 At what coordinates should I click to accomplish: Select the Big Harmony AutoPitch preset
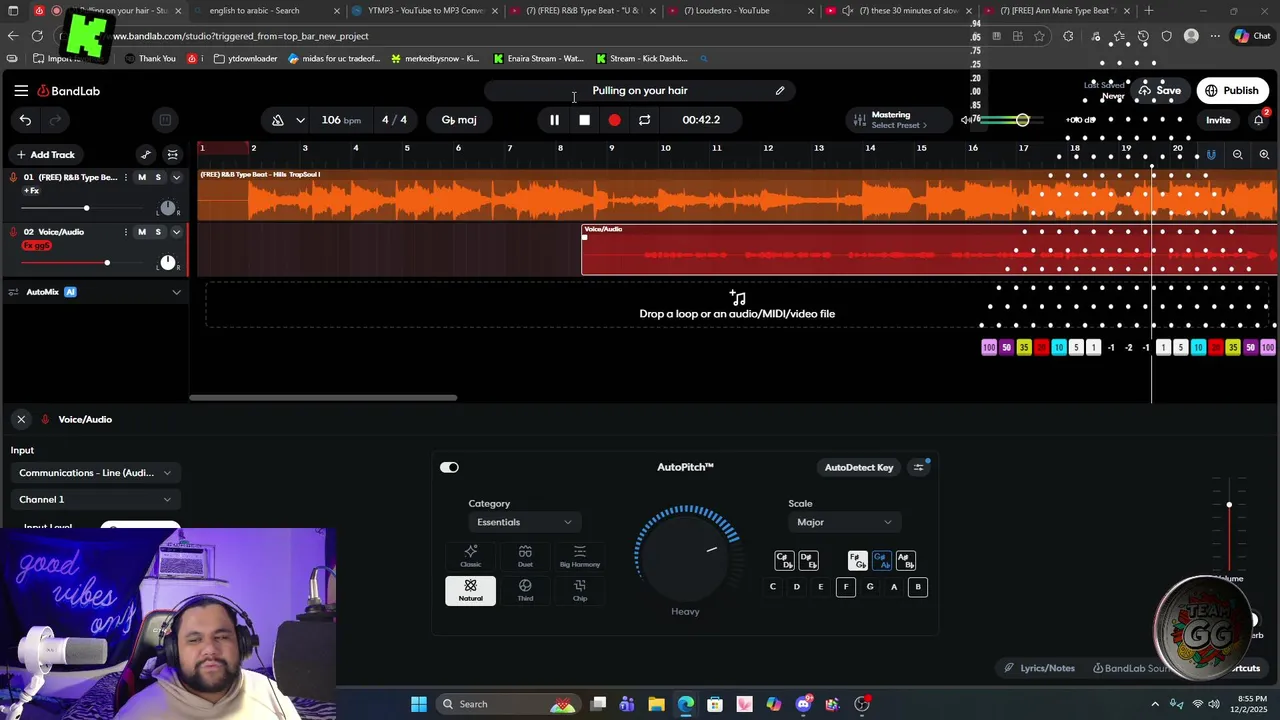point(580,556)
